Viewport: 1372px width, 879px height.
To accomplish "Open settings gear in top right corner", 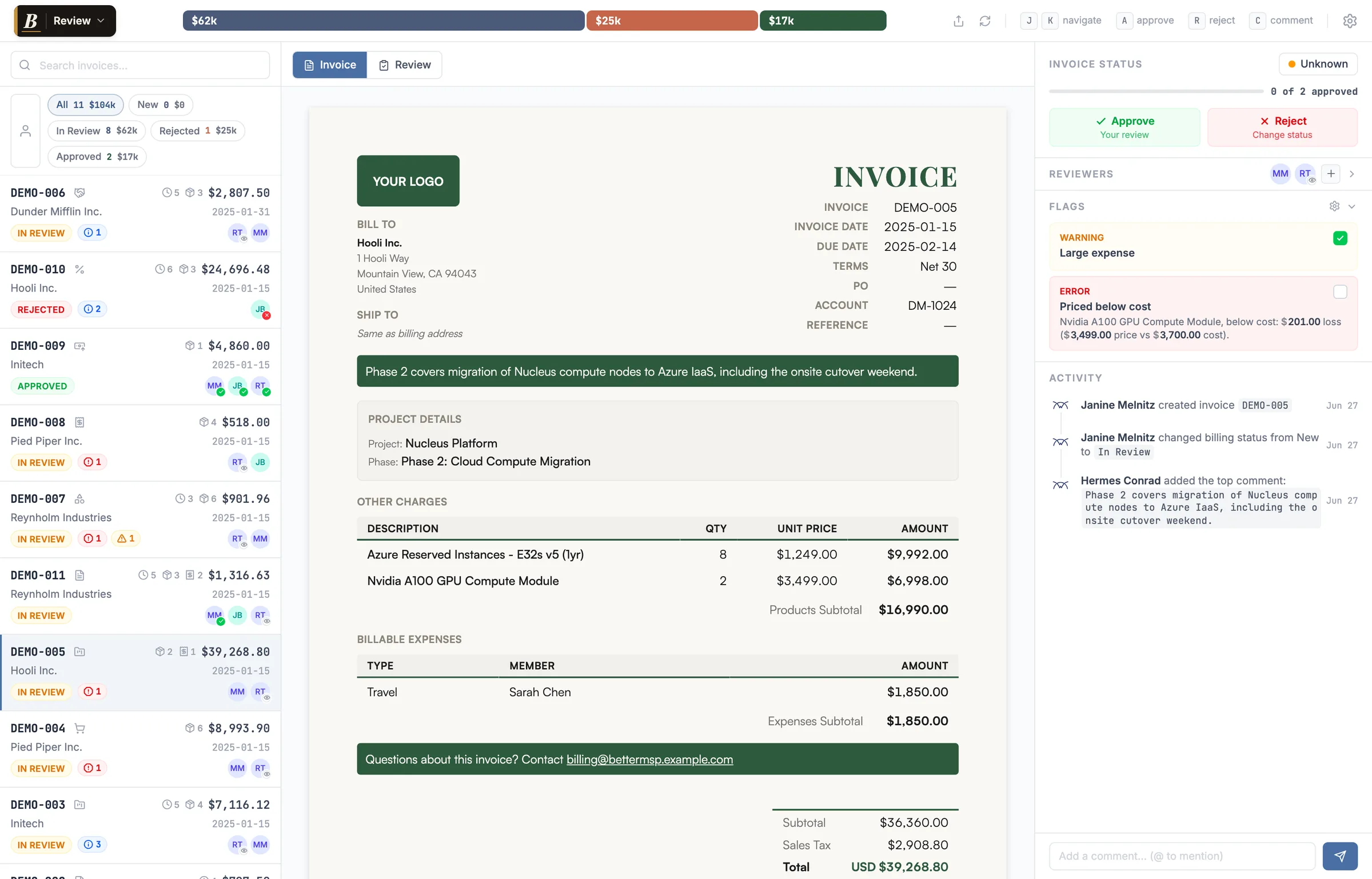I will [1350, 21].
